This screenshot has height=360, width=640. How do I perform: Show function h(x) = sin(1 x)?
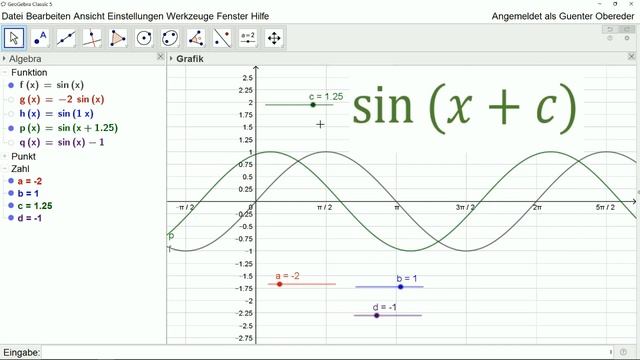(11, 114)
